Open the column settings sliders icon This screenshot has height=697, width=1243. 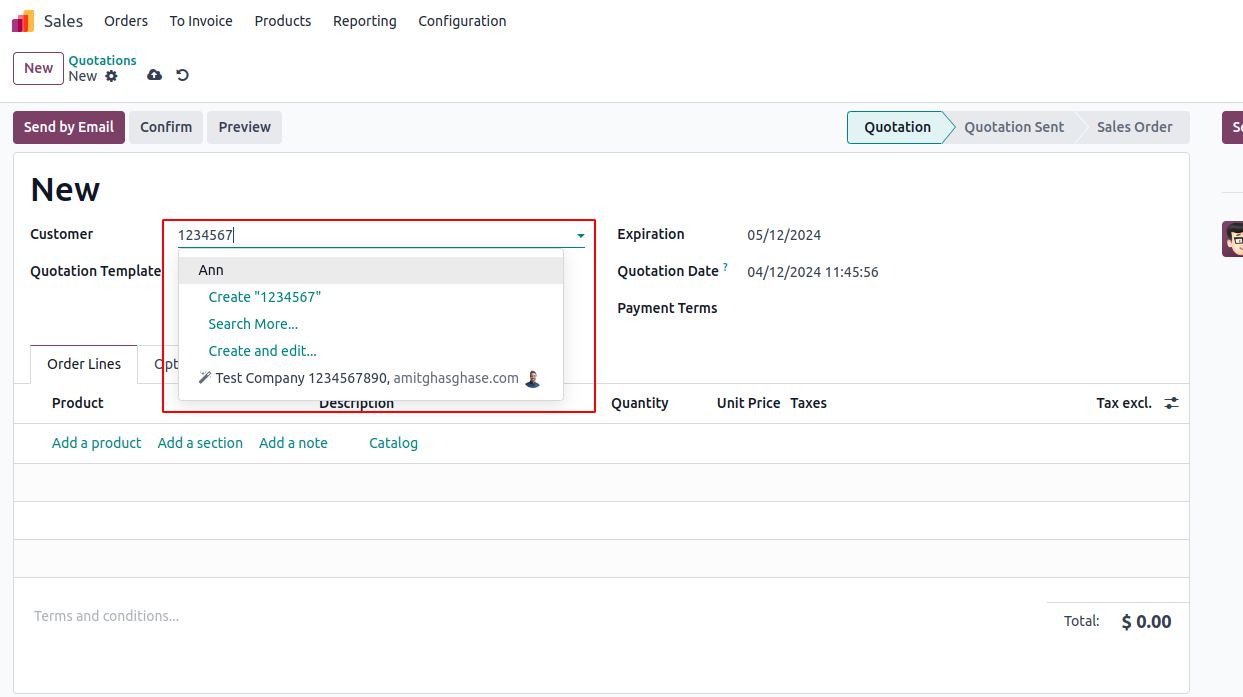click(1171, 403)
